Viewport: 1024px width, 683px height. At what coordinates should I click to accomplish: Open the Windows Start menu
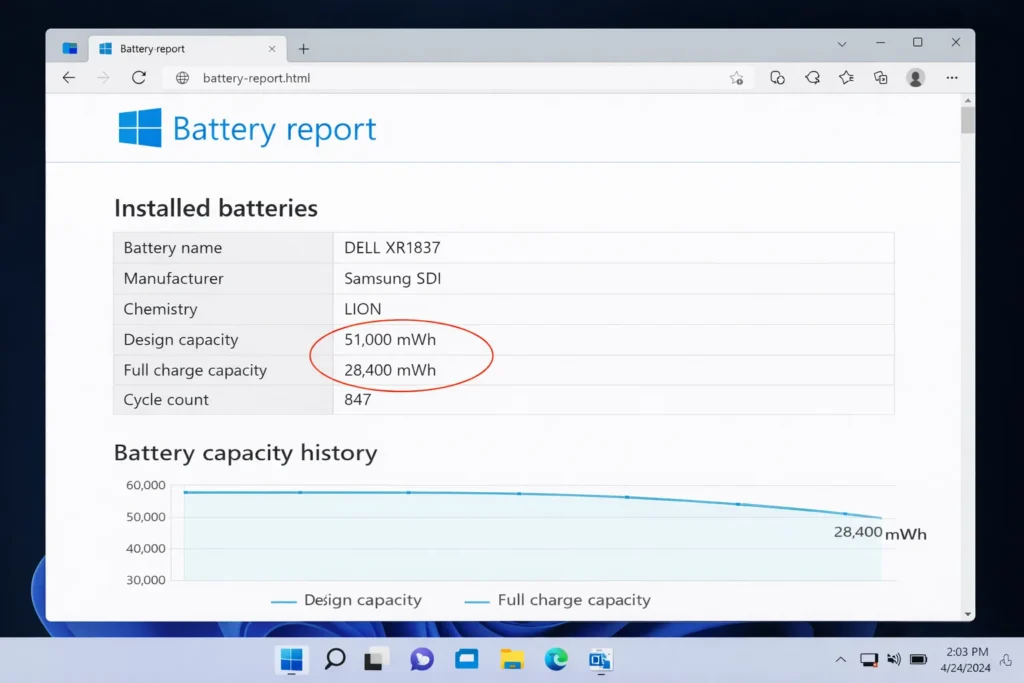[x=291, y=660]
